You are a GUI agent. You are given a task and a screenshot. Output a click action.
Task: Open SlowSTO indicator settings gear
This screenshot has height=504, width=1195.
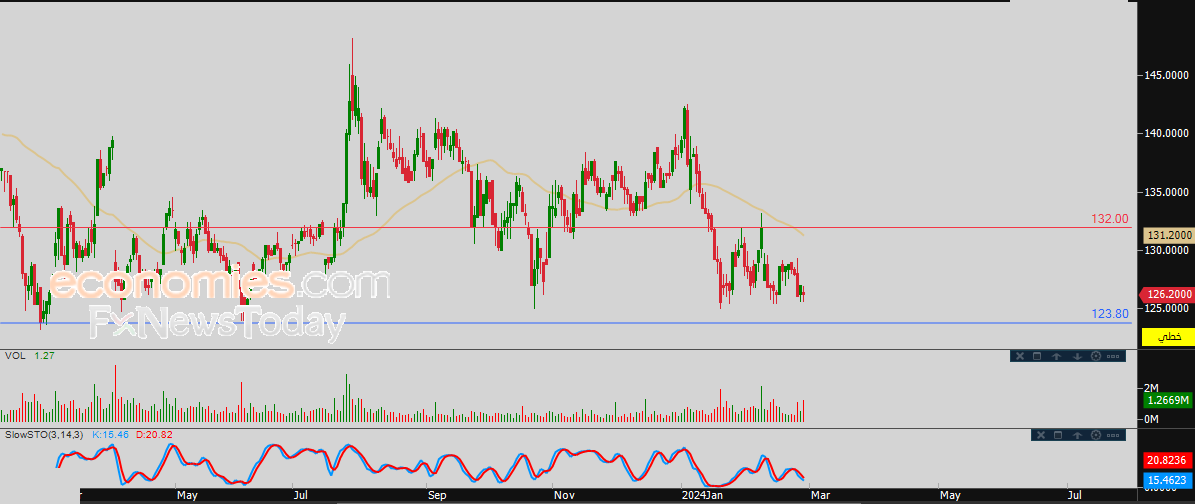pyautogui.click(x=1096, y=435)
